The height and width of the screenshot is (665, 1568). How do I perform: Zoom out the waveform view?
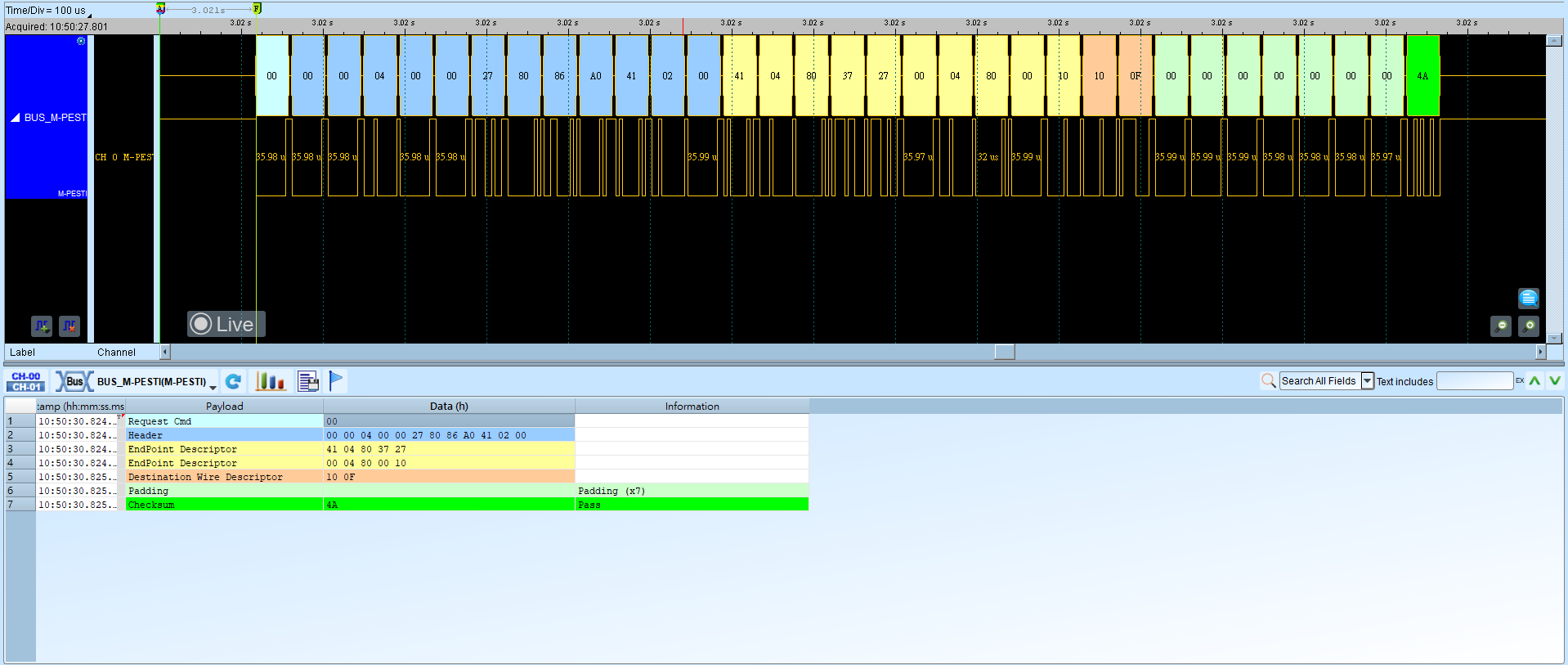[1501, 326]
